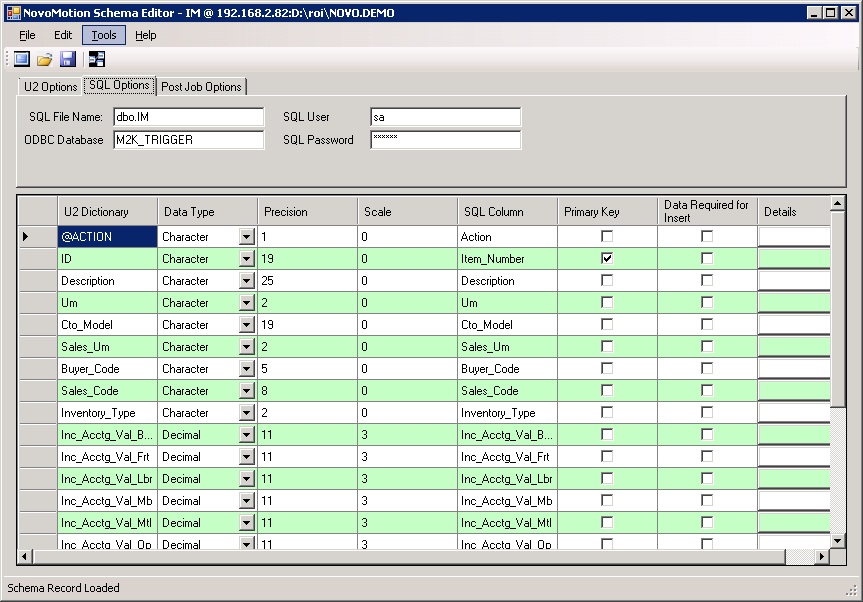The height and width of the screenshot is (602, 863).
Task: Expand the Data Type dropdown for Sales_Um
Action: pos(247,347)
